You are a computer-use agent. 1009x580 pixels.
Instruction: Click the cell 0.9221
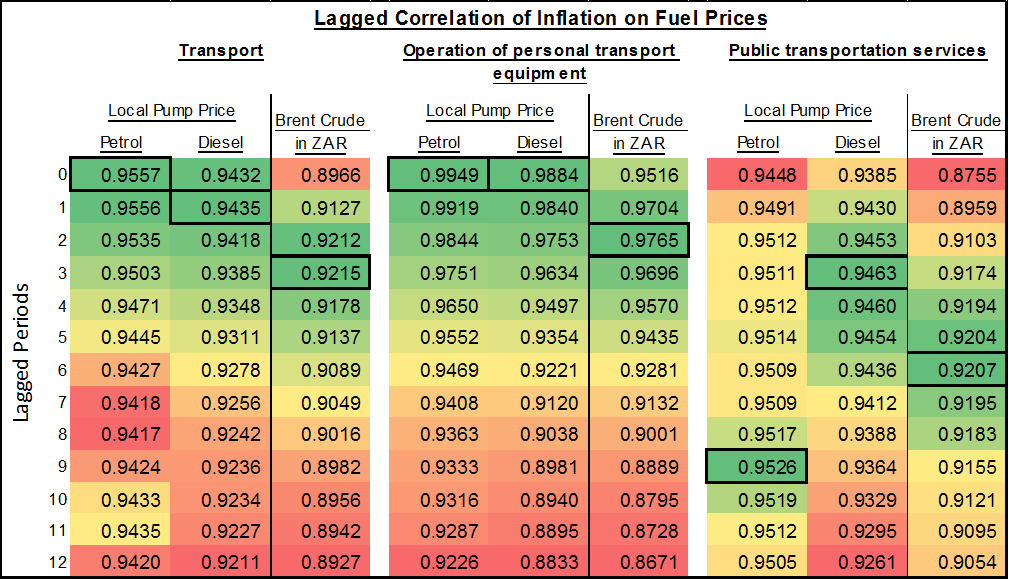point(539,370)
